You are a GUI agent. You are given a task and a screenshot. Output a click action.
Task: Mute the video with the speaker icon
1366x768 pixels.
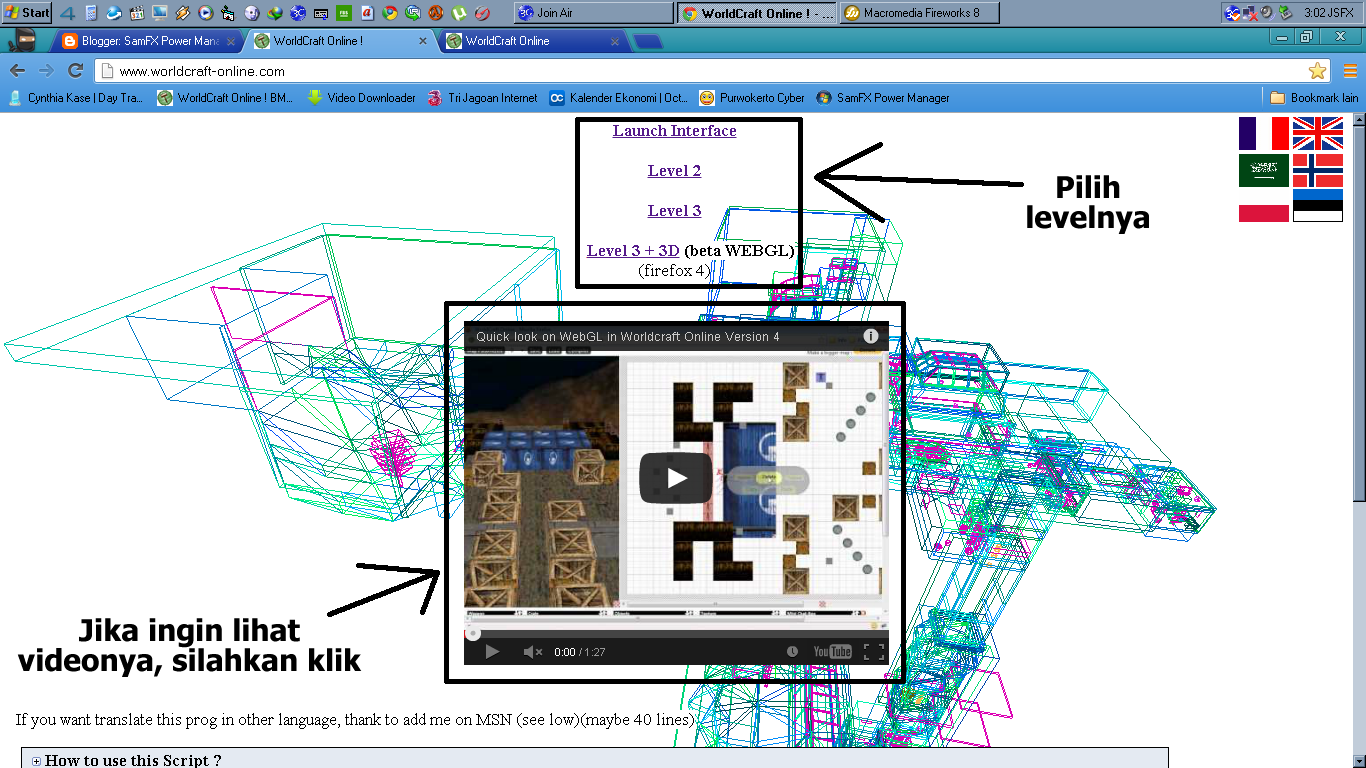531,651
